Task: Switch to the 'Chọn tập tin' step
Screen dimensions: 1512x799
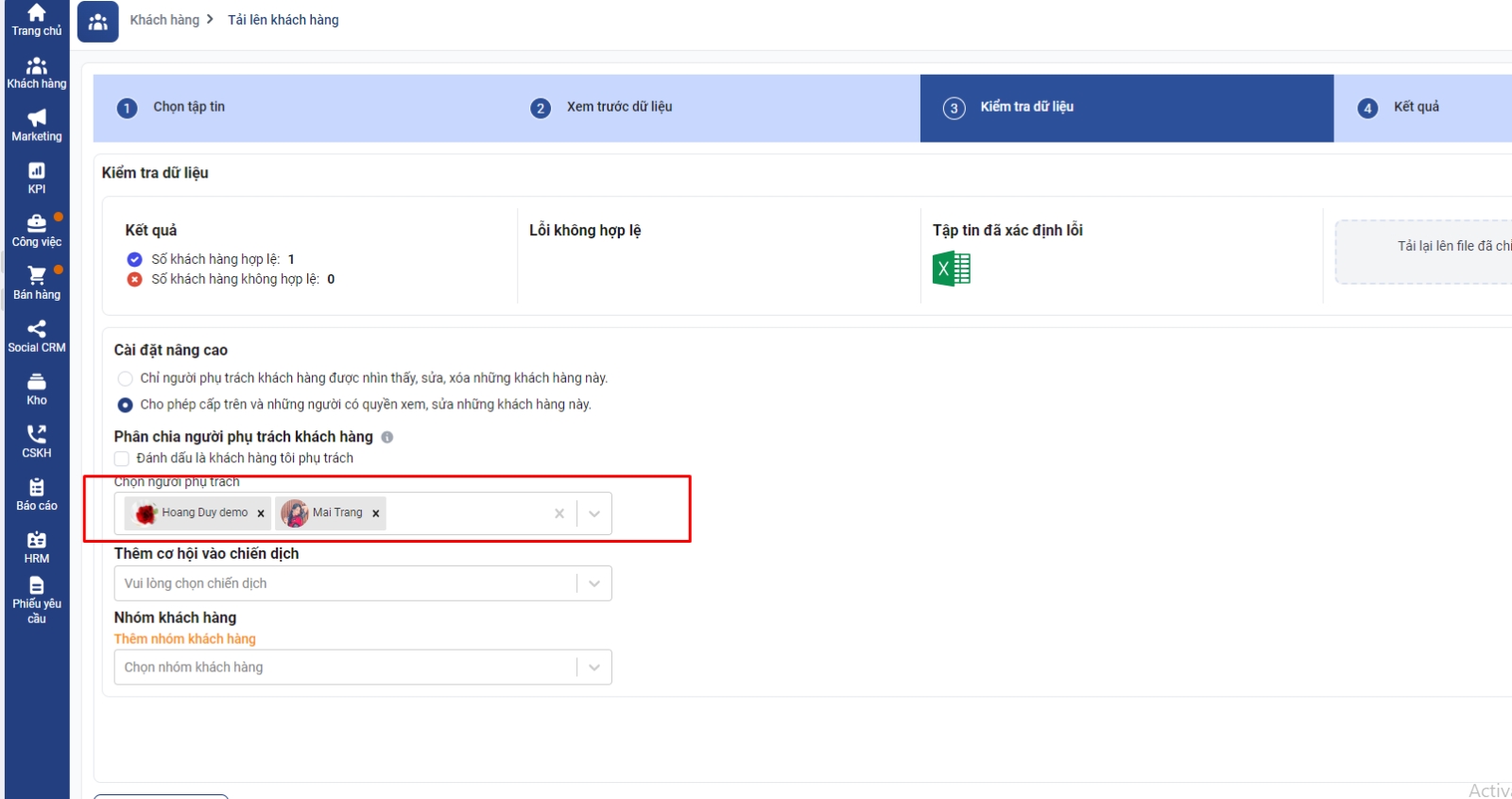Action: point(189,108)
